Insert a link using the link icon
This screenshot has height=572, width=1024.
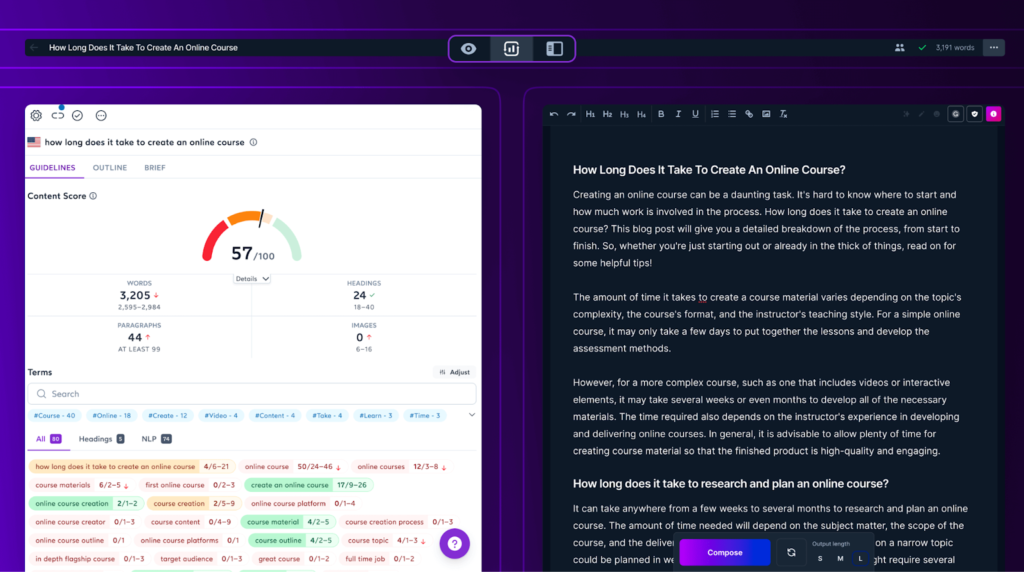tap(749, 114)
